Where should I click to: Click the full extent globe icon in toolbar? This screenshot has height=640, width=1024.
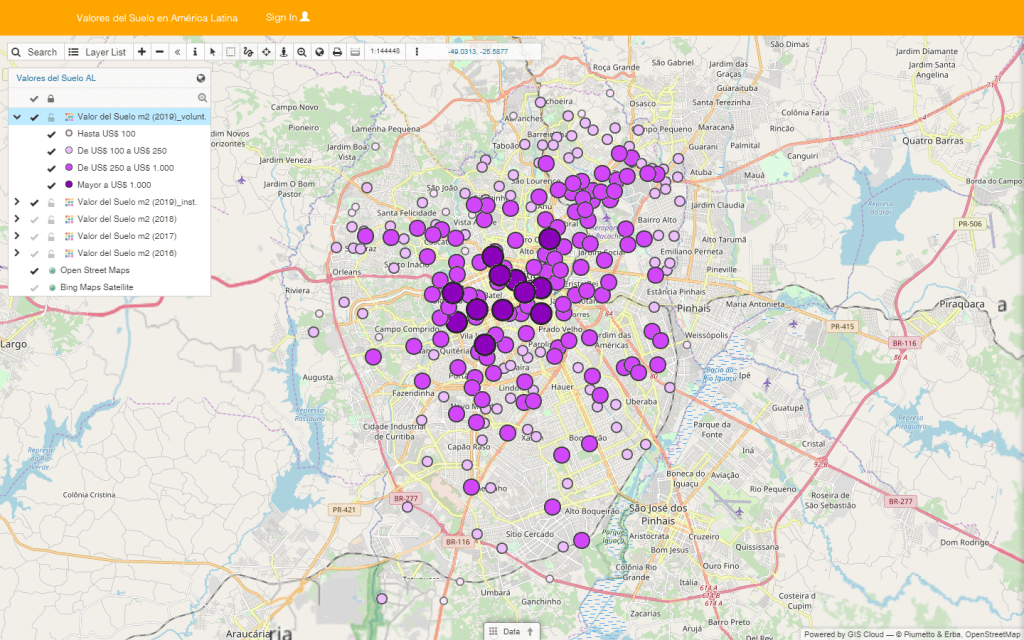[319, 51]
